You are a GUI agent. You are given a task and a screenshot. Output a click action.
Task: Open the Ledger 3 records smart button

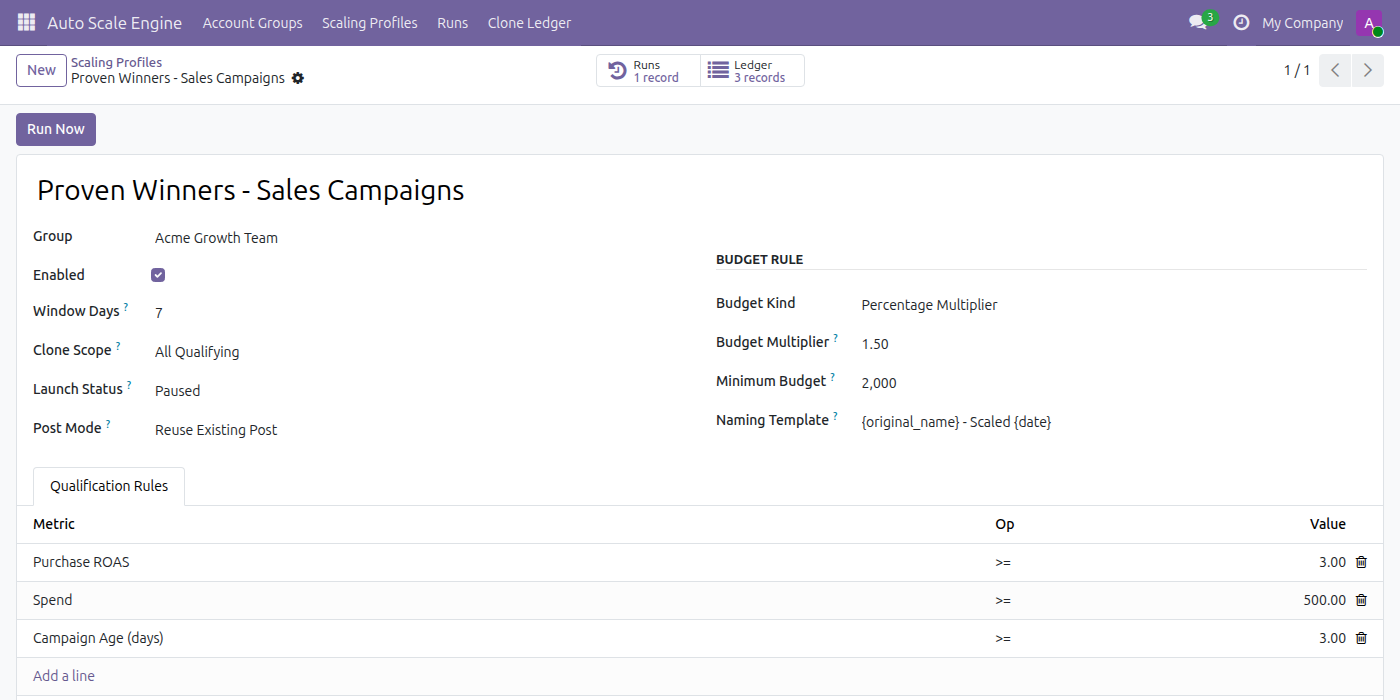click(752, 71)
